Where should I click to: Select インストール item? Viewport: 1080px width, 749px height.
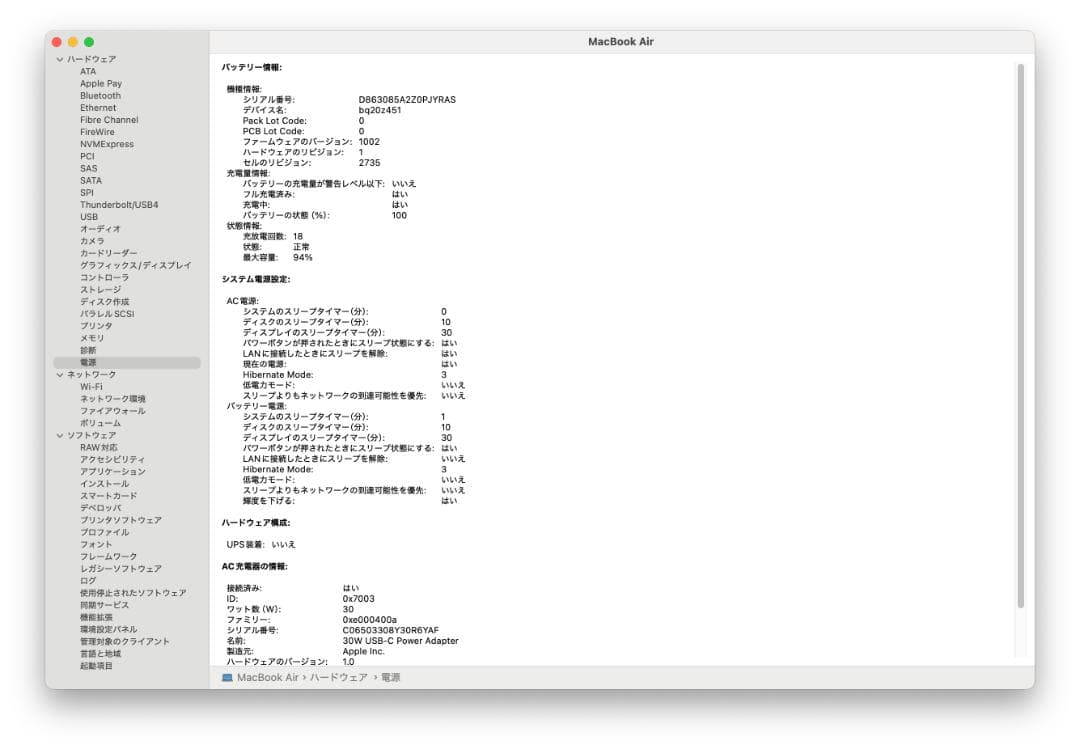[104, 484]
